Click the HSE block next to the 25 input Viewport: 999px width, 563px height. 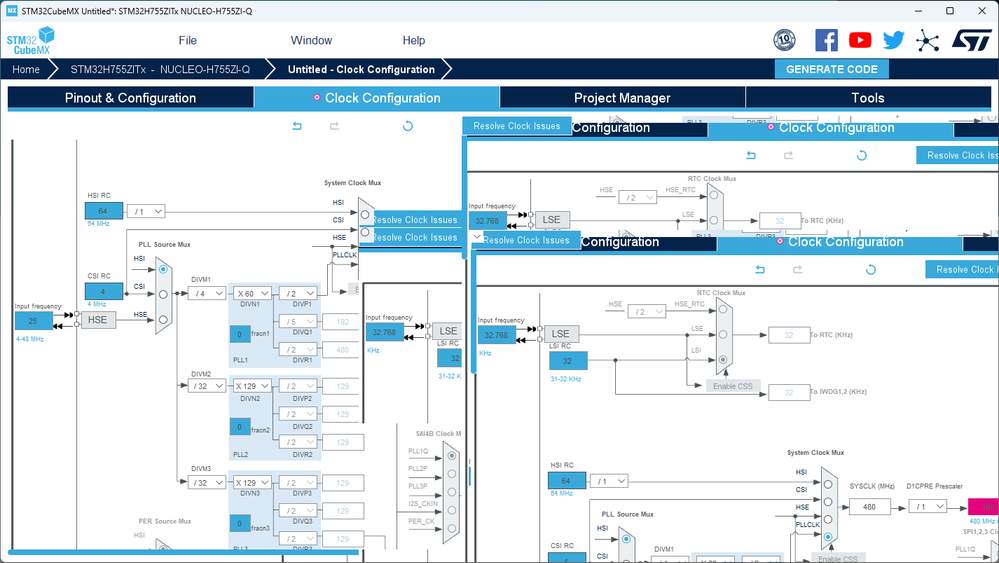pyautogui.click(x=97, y=320)
